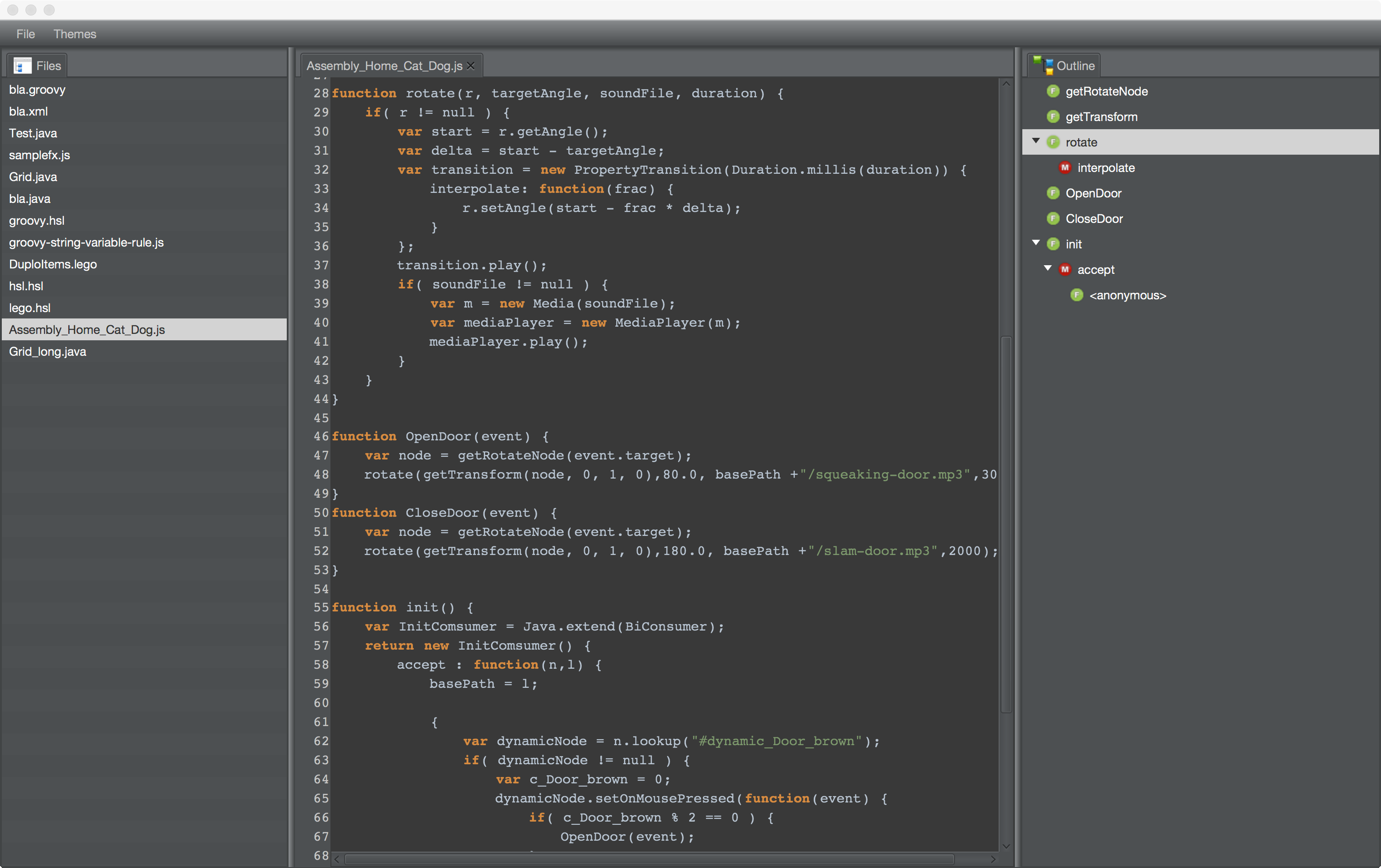Open samplefx.js from the Files list

[40, 155]
